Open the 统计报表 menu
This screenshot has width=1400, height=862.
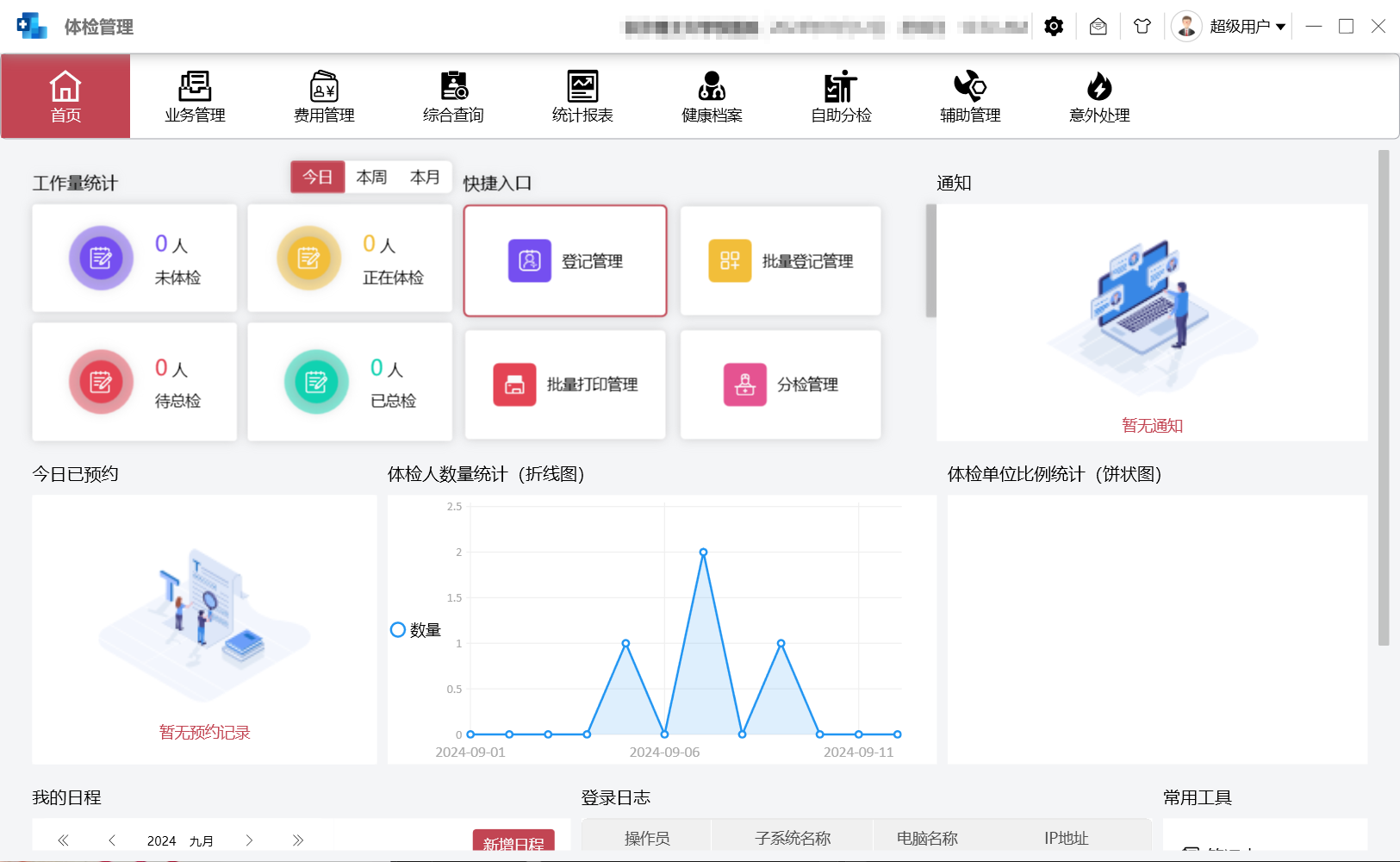pyautogui.click(x=582, y=95)
